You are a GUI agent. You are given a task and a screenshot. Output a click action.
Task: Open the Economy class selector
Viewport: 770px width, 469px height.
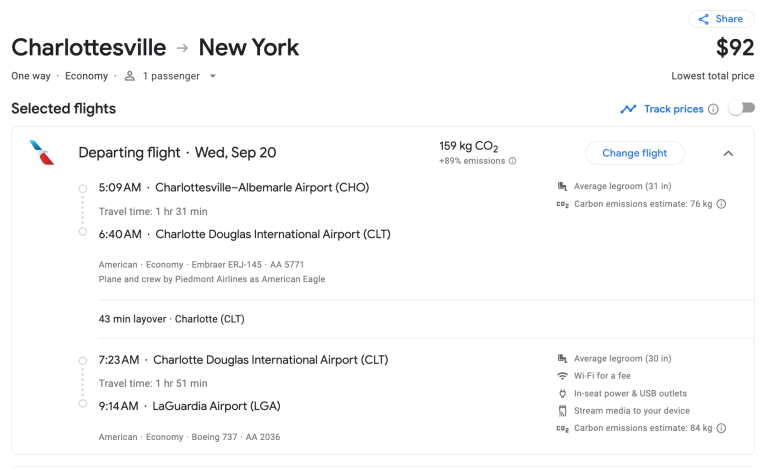coord(87,76)
